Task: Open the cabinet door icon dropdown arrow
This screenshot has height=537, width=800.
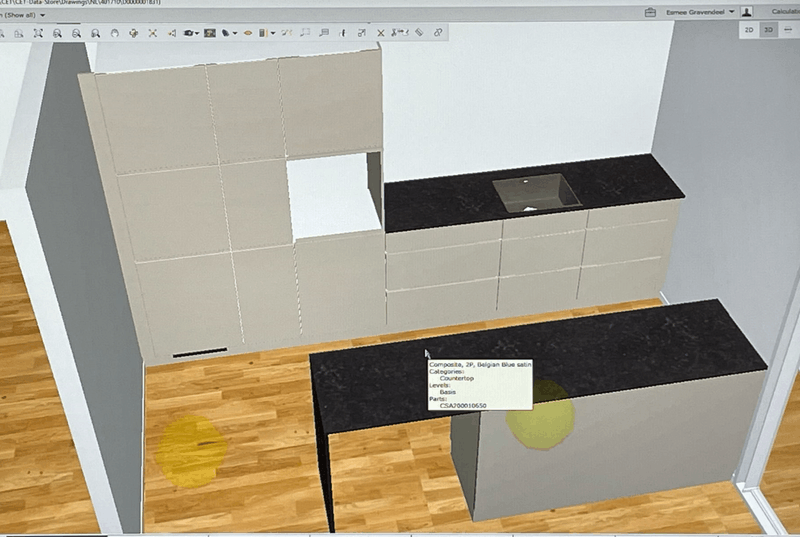Action: tap(273, 33)
